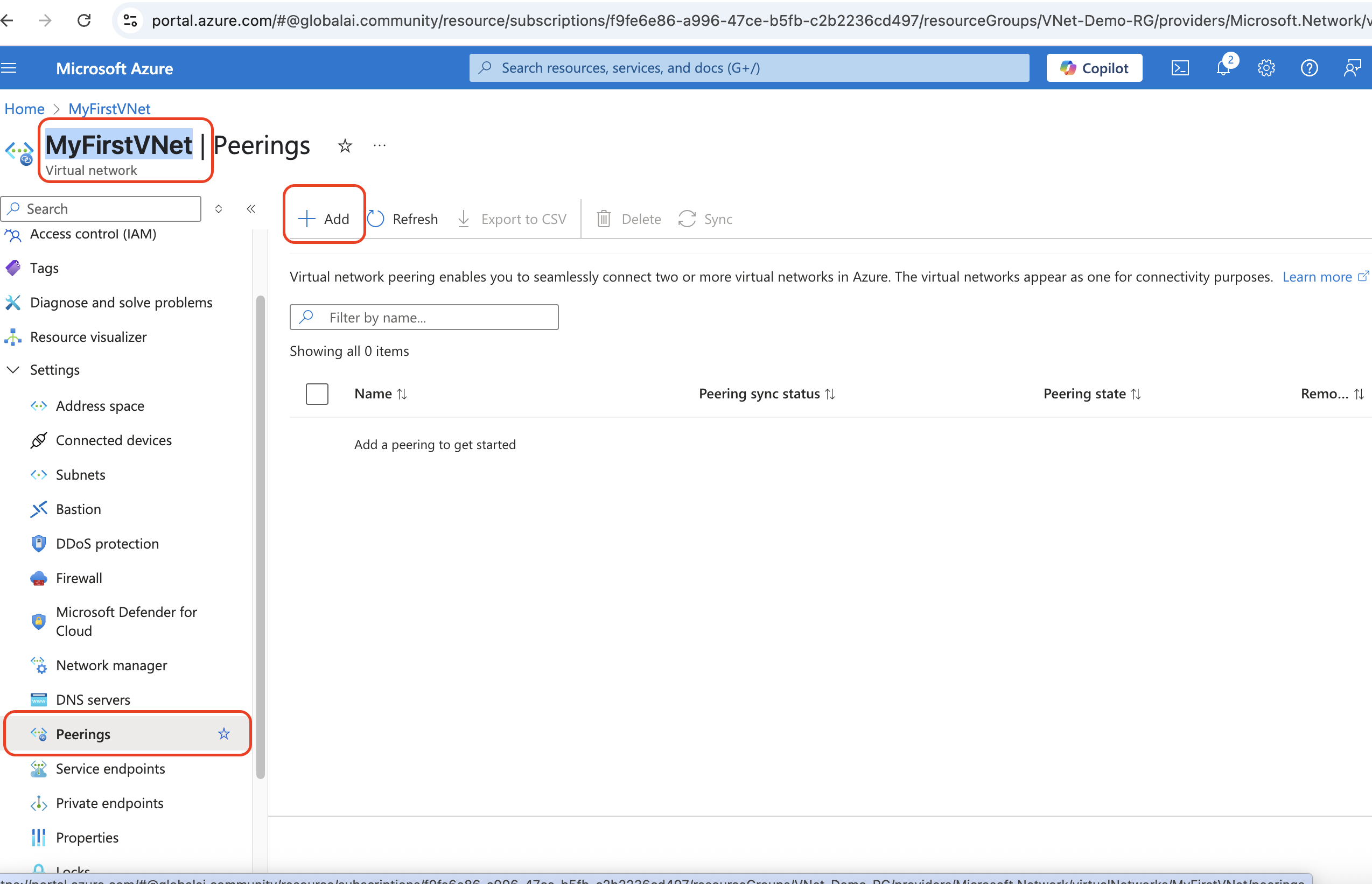This screenshot has height=884, width=1372.
Task: Open Access control (IAM)
Action: coord(93,234)
